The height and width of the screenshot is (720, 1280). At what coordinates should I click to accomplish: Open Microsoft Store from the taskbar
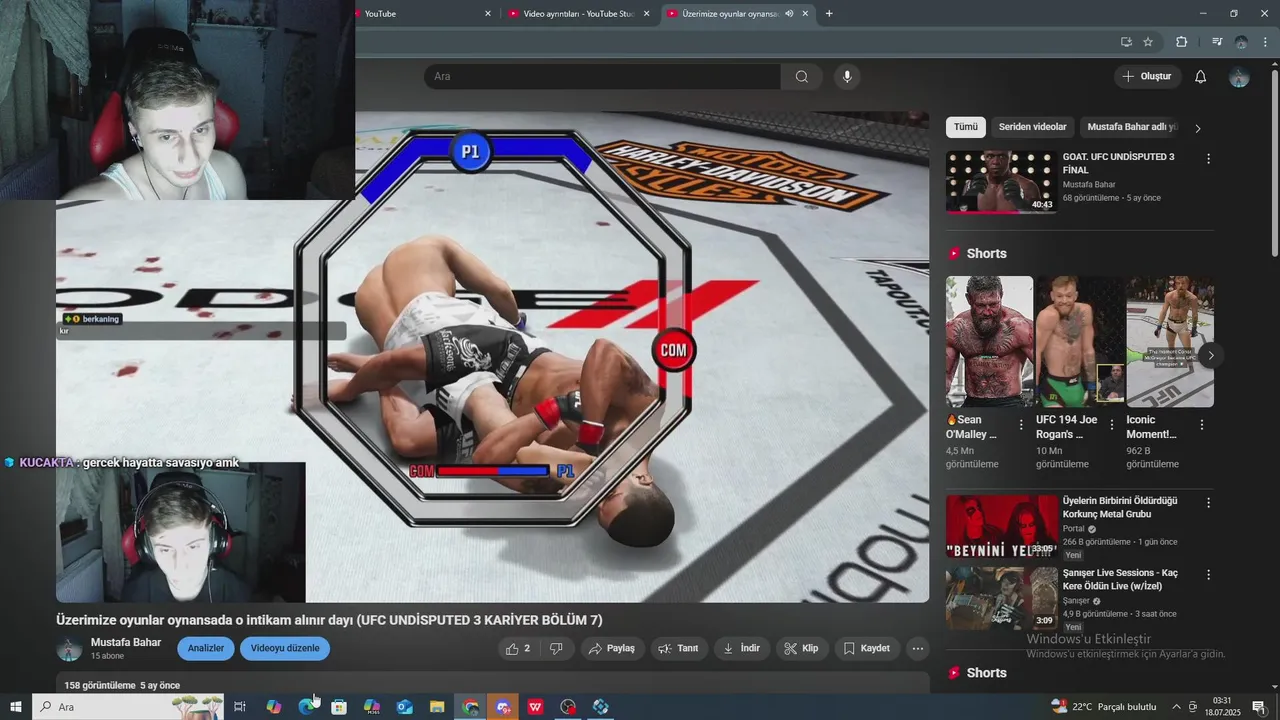click(x=339, y=707)
